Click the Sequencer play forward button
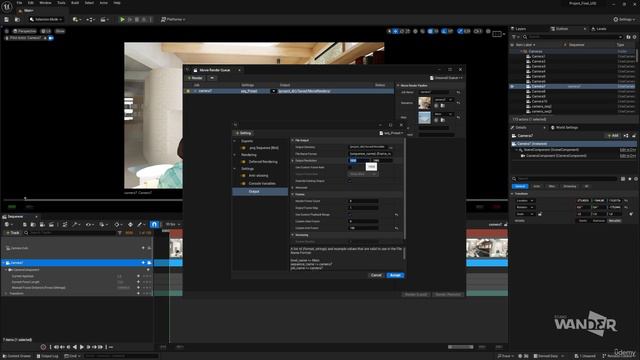 click(x=82, y=347)
